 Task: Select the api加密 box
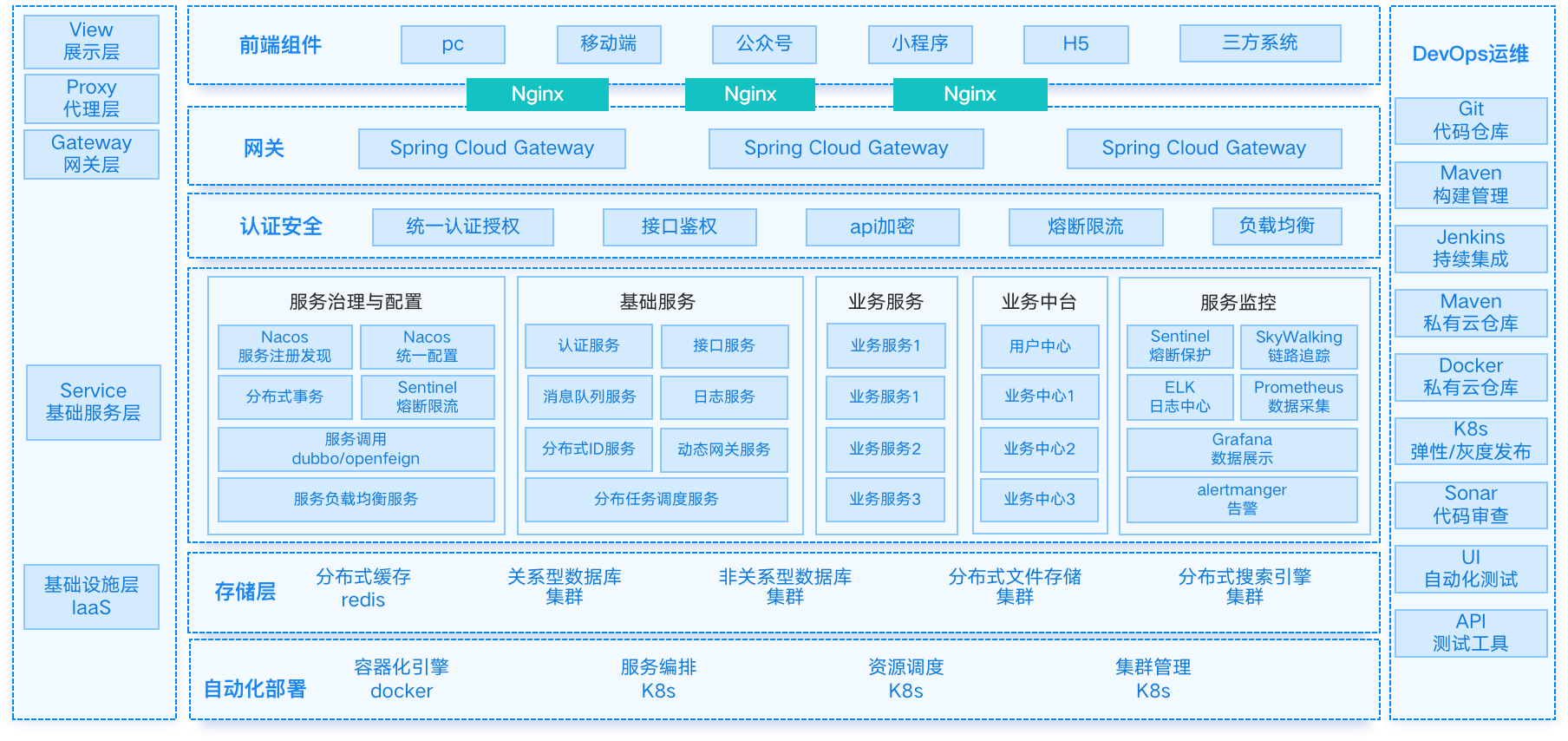pyautogui.click(x=883, y=227)
